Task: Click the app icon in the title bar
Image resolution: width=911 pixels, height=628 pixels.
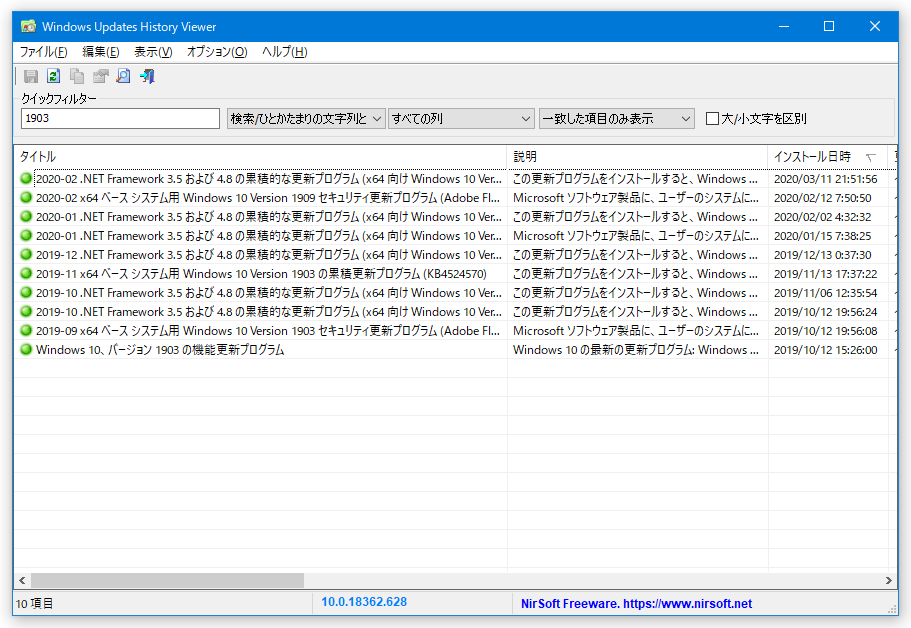Action: point(28,27)
